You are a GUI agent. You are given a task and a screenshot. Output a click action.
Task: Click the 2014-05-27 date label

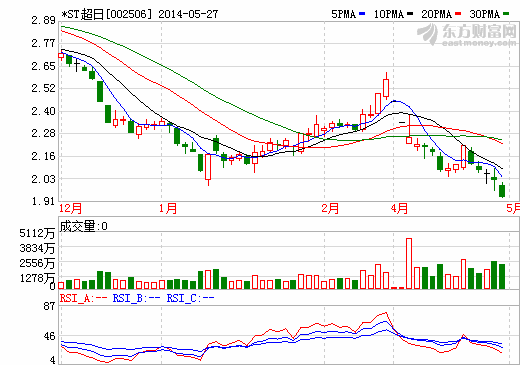pyautogui.click(x=188, y=14)
